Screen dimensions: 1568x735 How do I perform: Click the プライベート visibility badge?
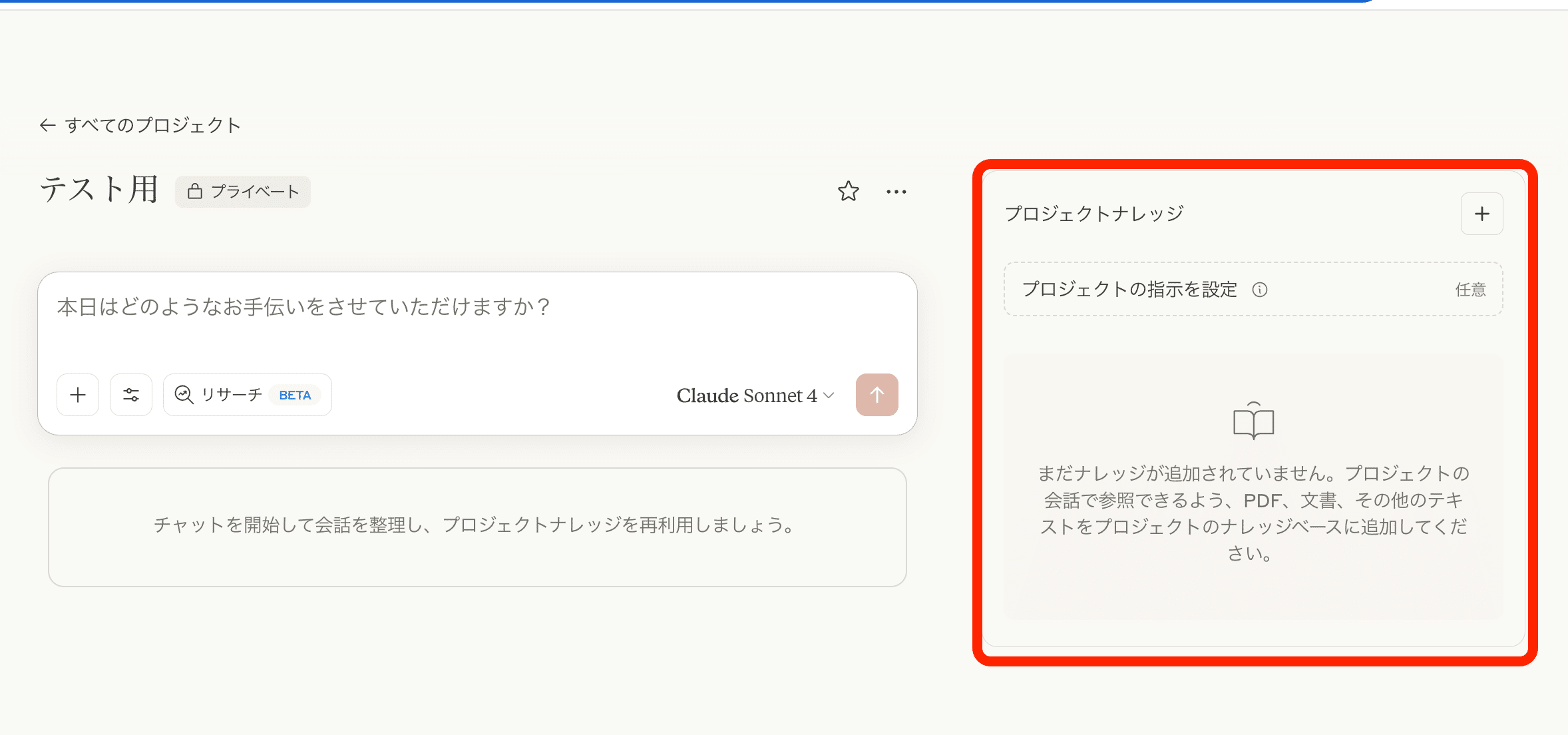coord(243,192)
